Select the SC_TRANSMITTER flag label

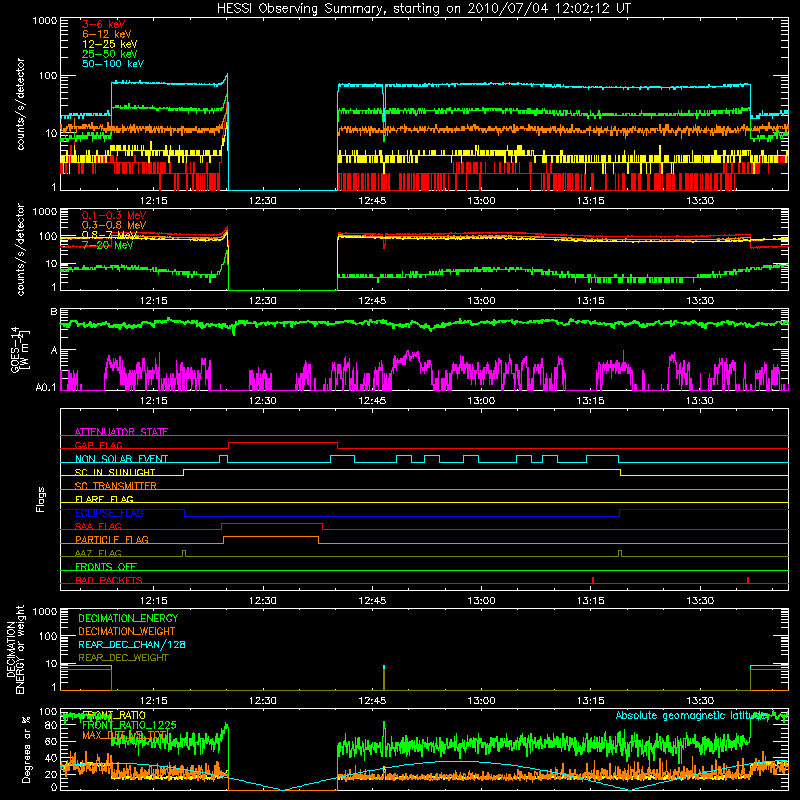point(116,486)
